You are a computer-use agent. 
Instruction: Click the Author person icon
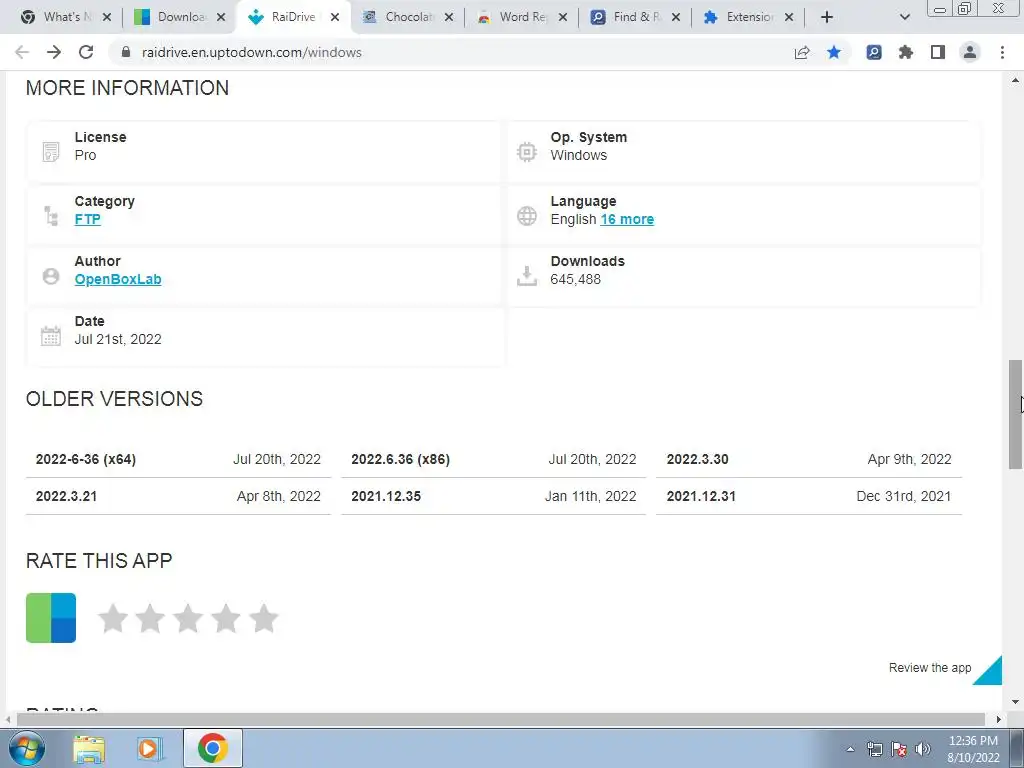click(51, 276)
